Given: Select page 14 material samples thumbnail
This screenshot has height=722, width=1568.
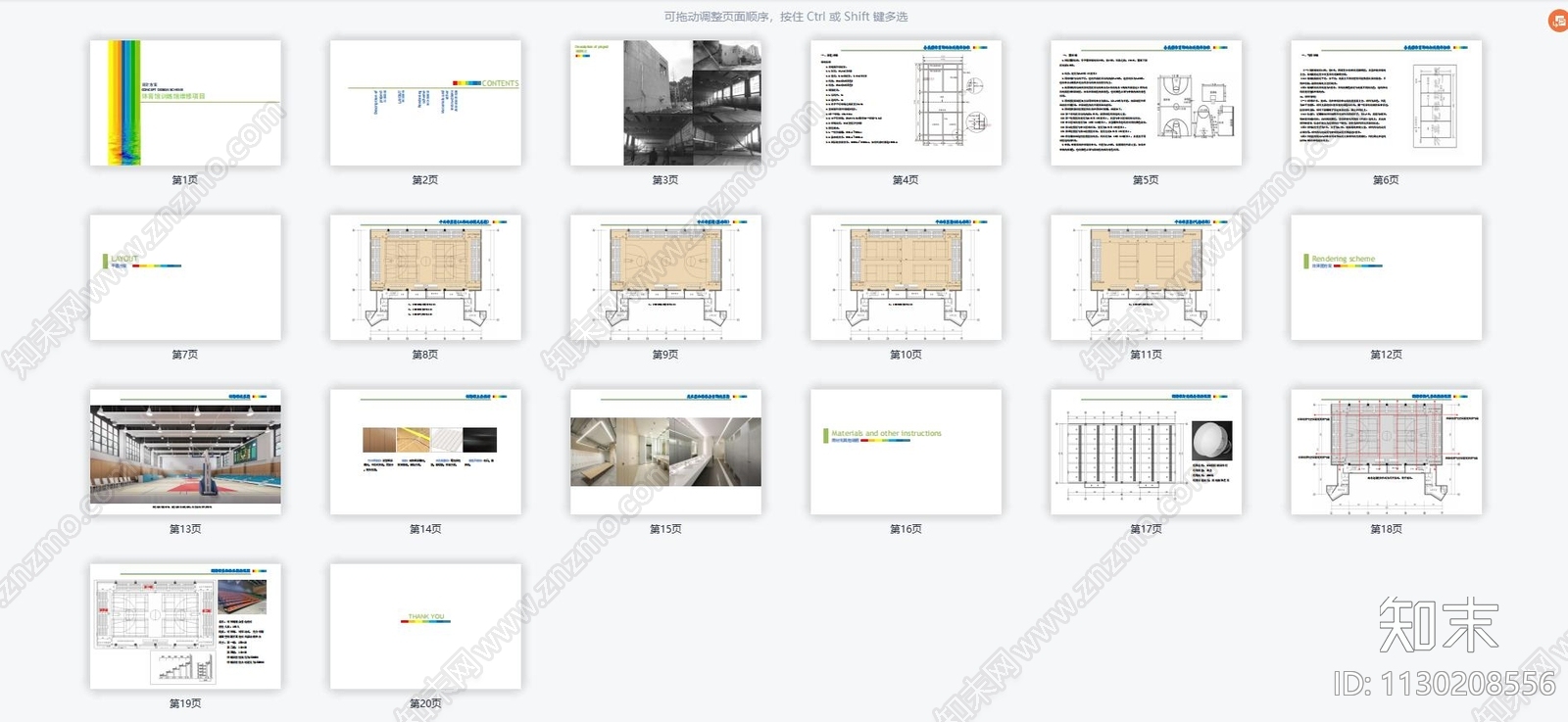Looking at the screenshot, I should (425, 453).
